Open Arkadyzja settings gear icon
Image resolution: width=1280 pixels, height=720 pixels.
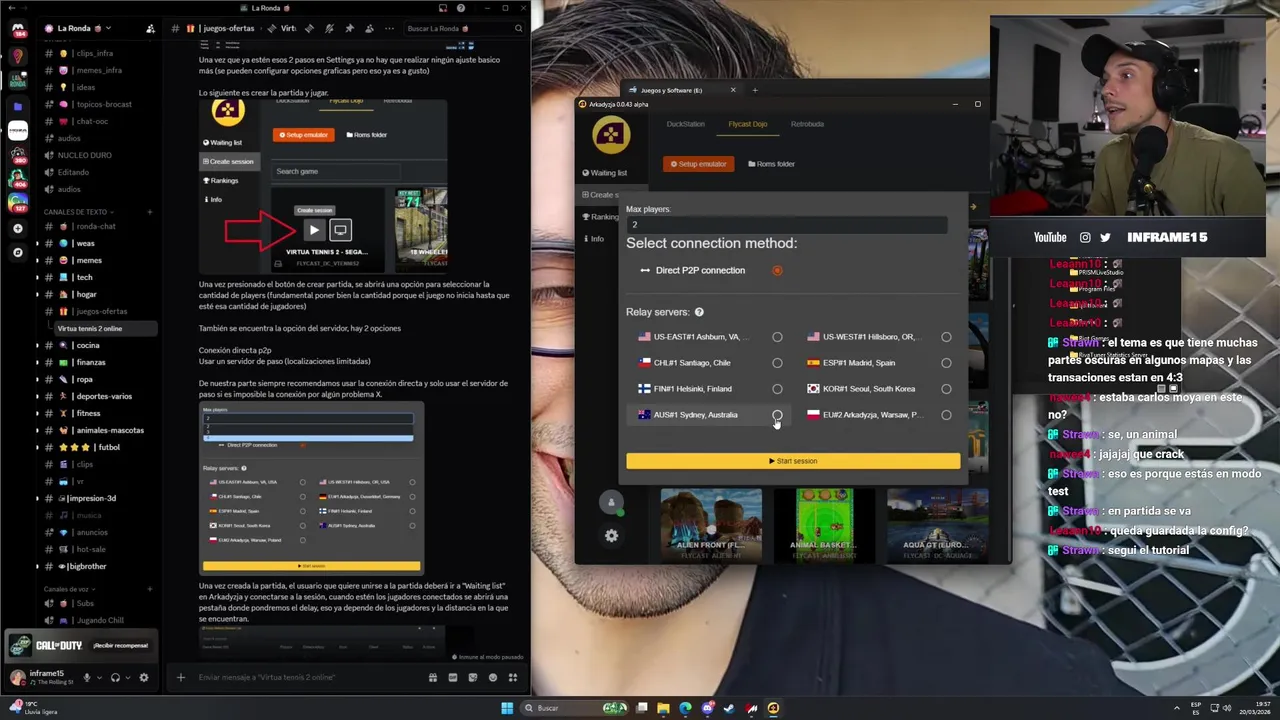tap(611, 536)
